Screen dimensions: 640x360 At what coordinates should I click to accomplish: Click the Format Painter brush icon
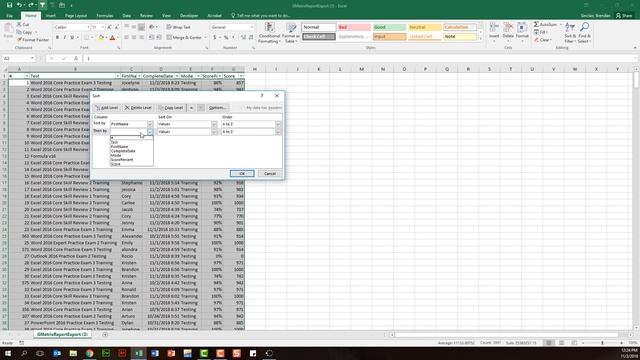[x=20, y=40]
